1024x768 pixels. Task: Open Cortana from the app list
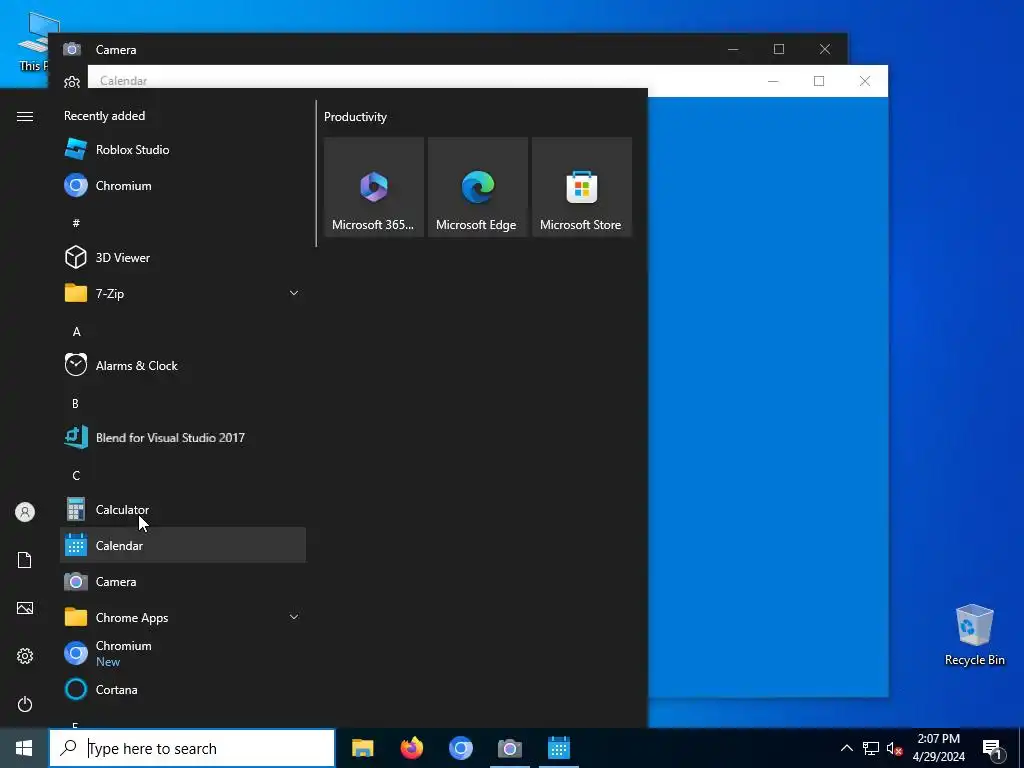[183, 690]
